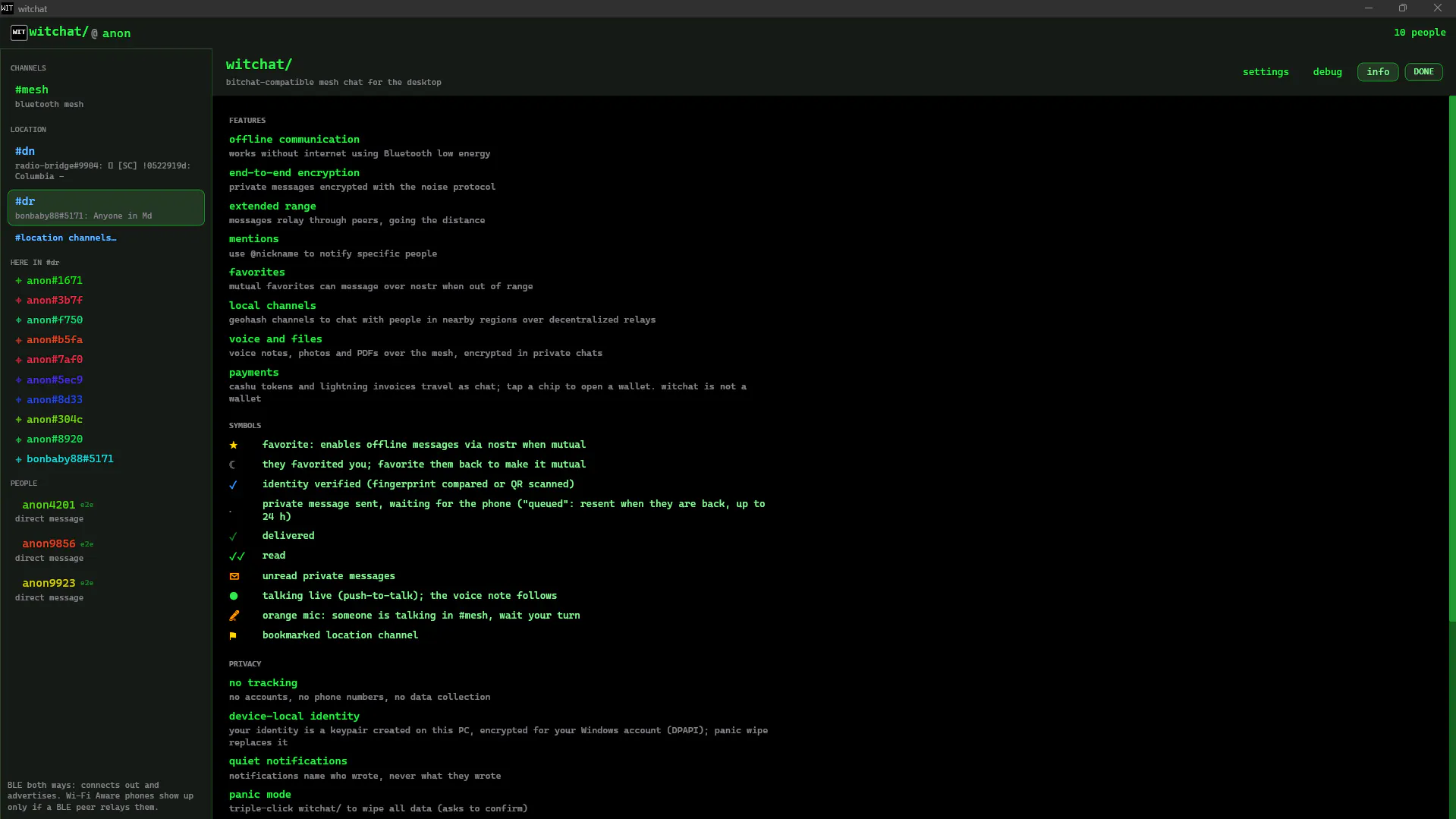Open the #location channels… link
1456x819 pixels.
(66, 238)
